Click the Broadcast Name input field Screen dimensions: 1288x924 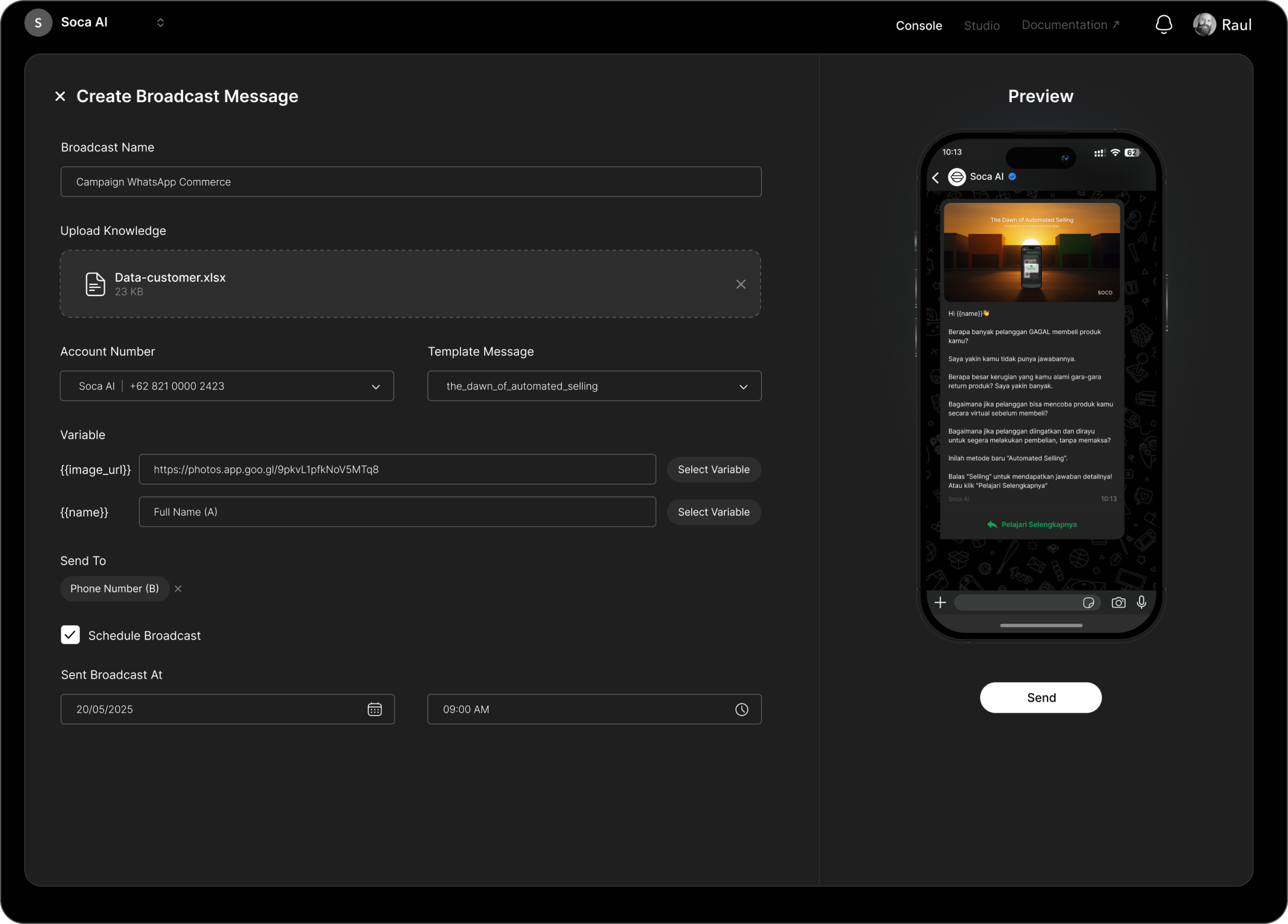pos(411,182)
